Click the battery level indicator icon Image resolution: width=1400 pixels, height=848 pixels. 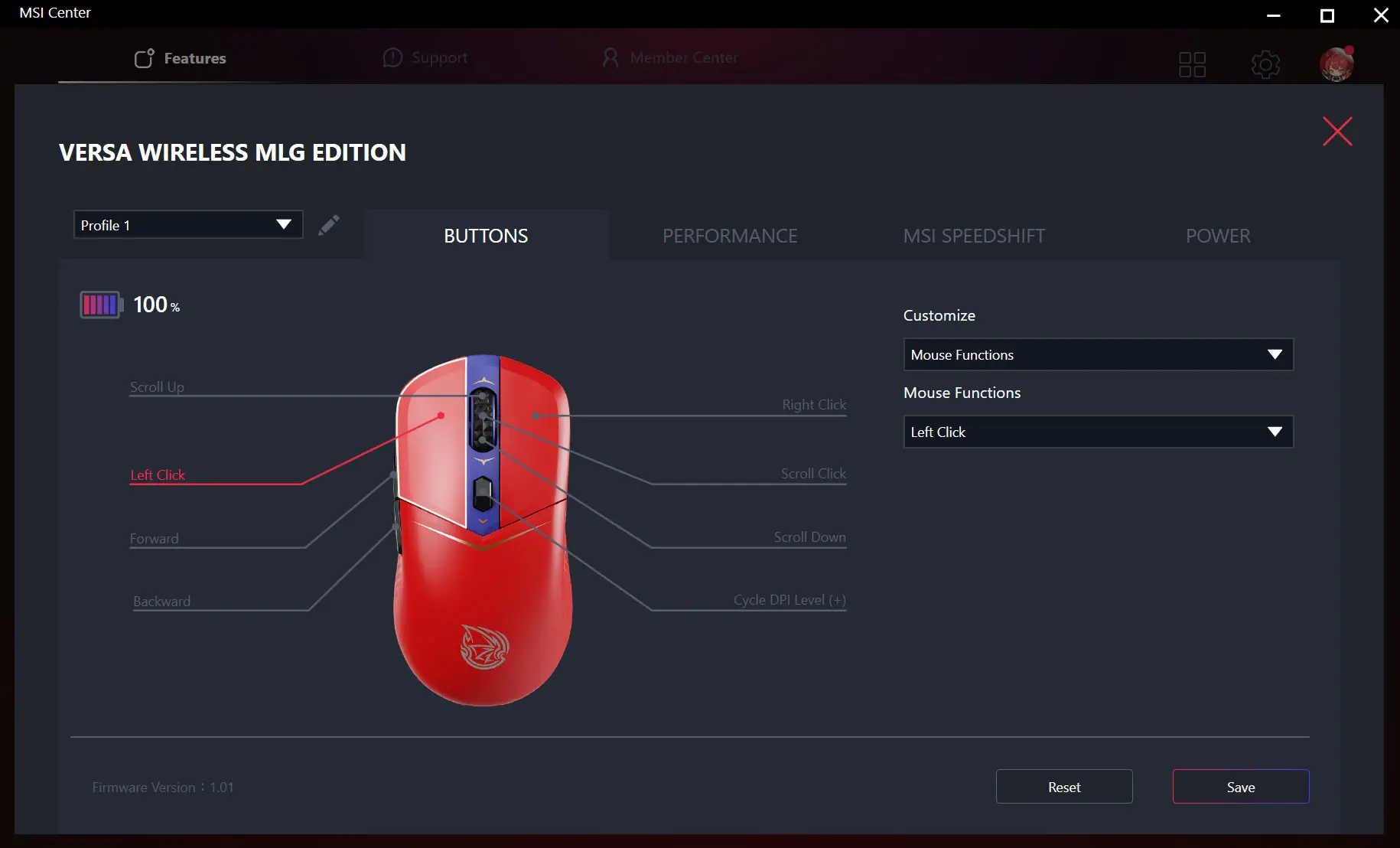click(x=101, y=305)
